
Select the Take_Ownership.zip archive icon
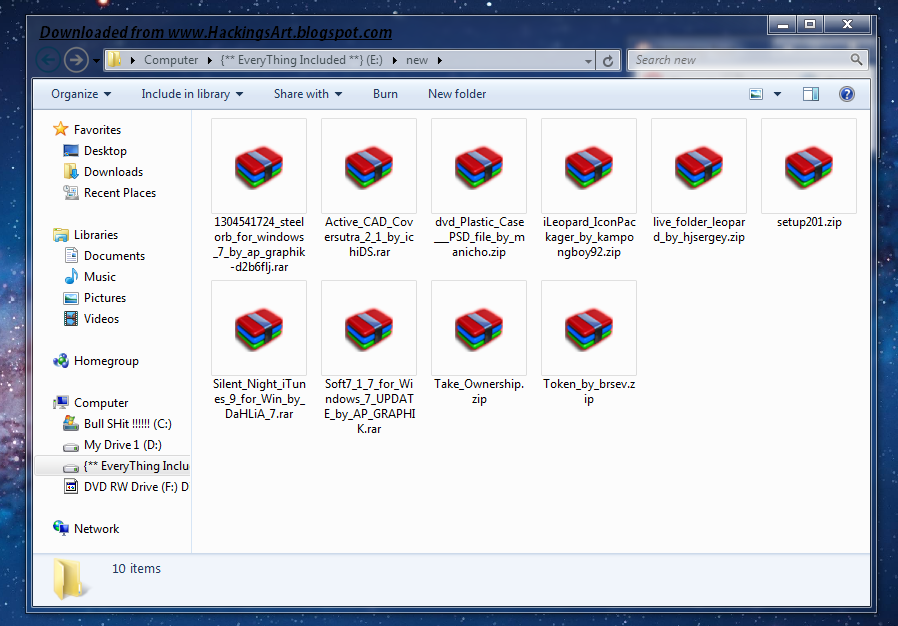(478, 327)
